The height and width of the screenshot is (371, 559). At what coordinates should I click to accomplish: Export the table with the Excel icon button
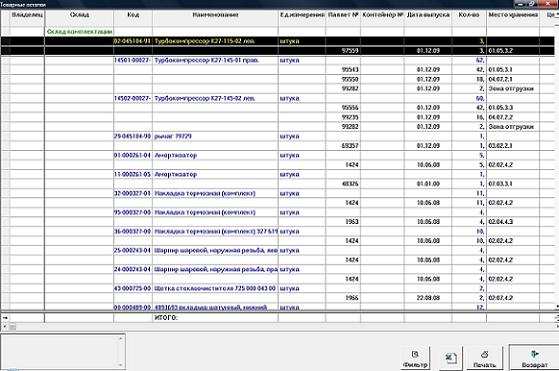tap(450, 358)
